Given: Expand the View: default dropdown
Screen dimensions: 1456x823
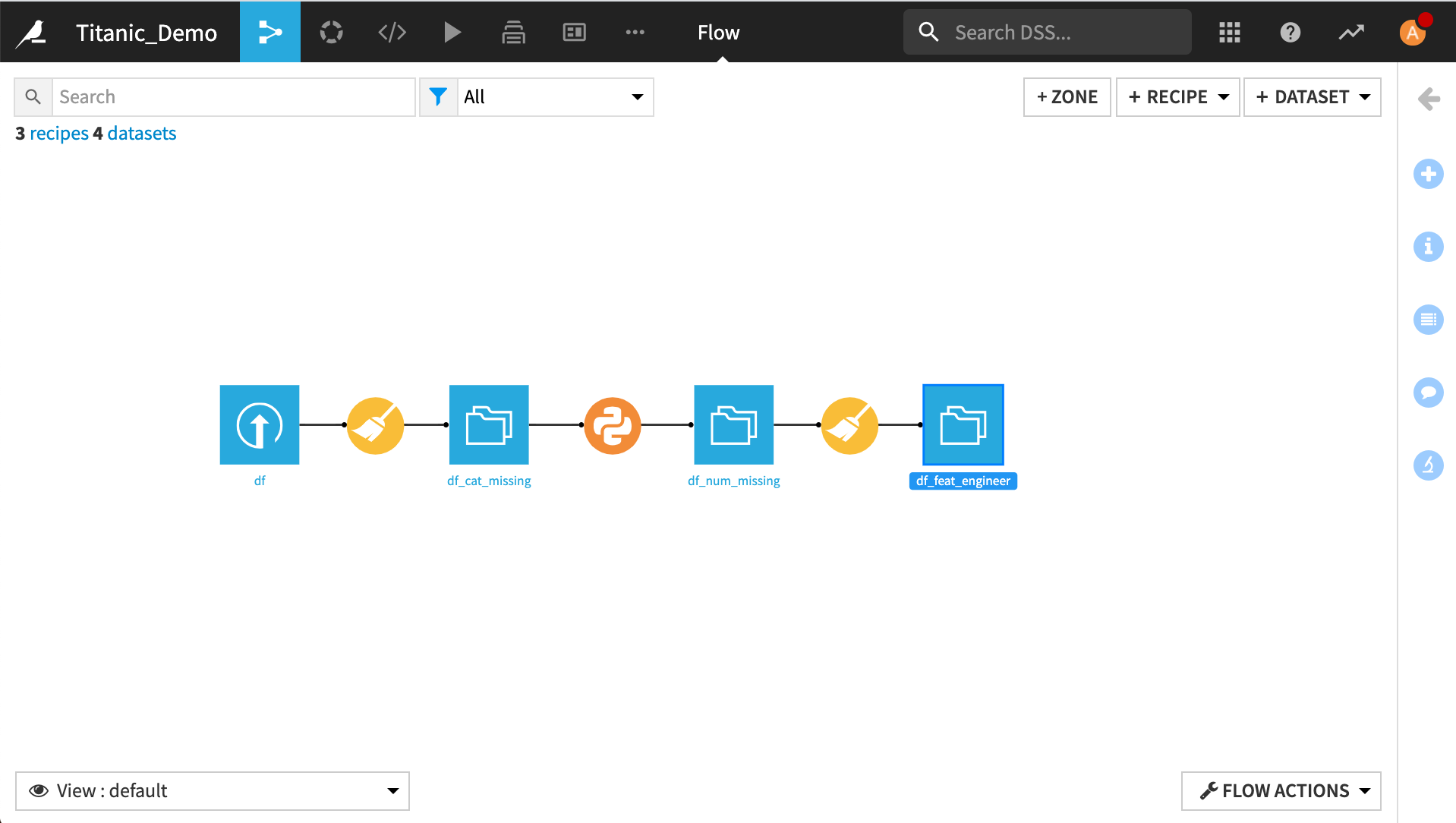Looking at the screenshot, I should click(x=213, y=790).
